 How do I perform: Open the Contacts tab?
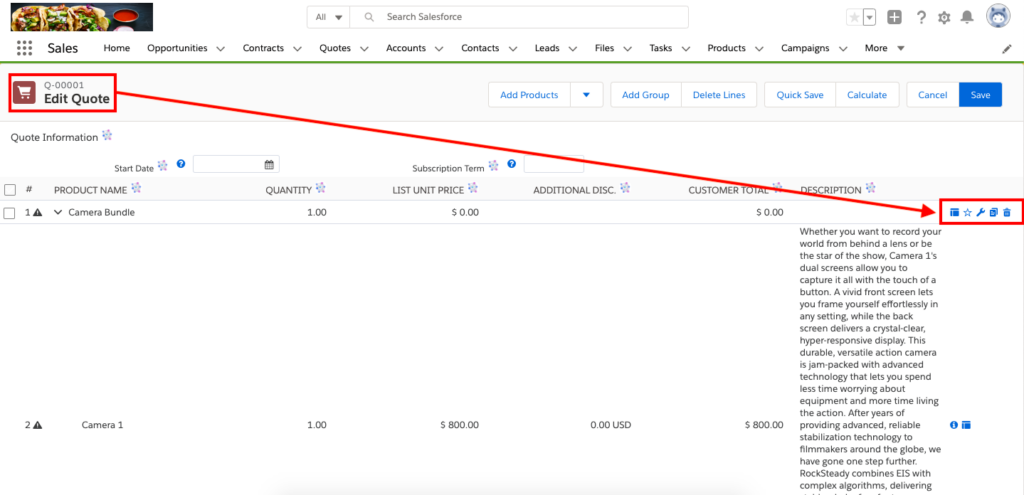(x=480, y=48)
